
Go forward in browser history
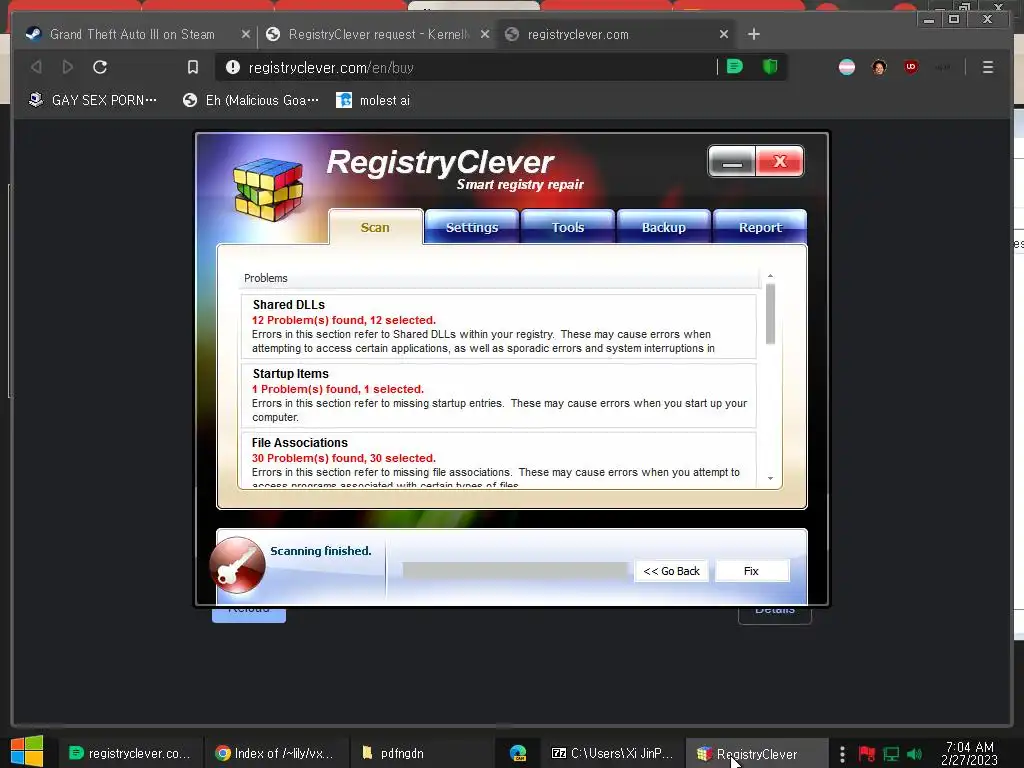click(68, 67)
